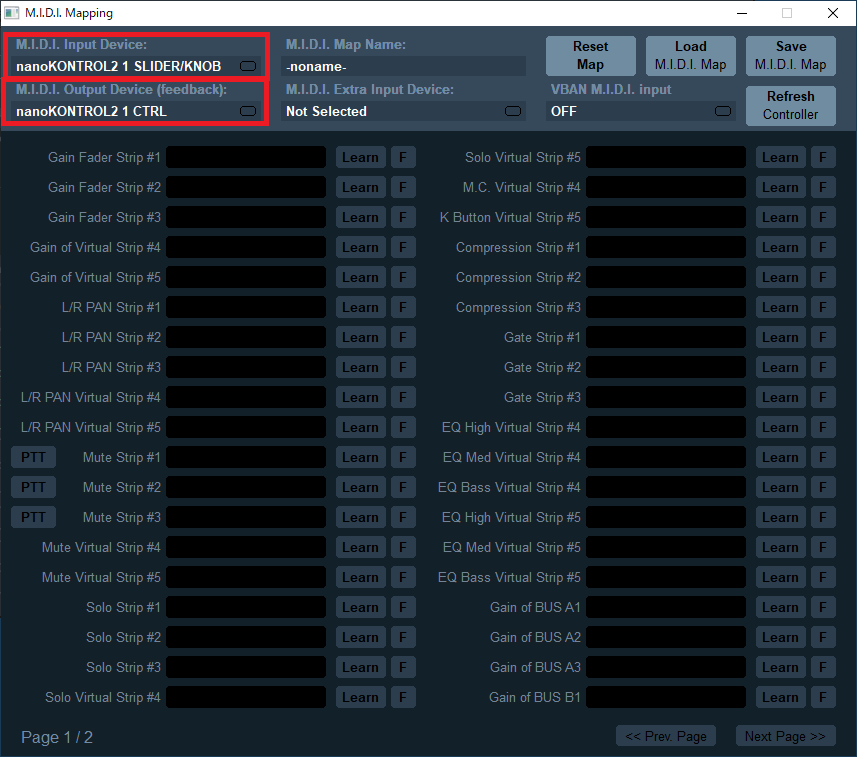Click Load M.I.D.I. Map button
This screenshot has width=857, height=757.
[690, 56]
